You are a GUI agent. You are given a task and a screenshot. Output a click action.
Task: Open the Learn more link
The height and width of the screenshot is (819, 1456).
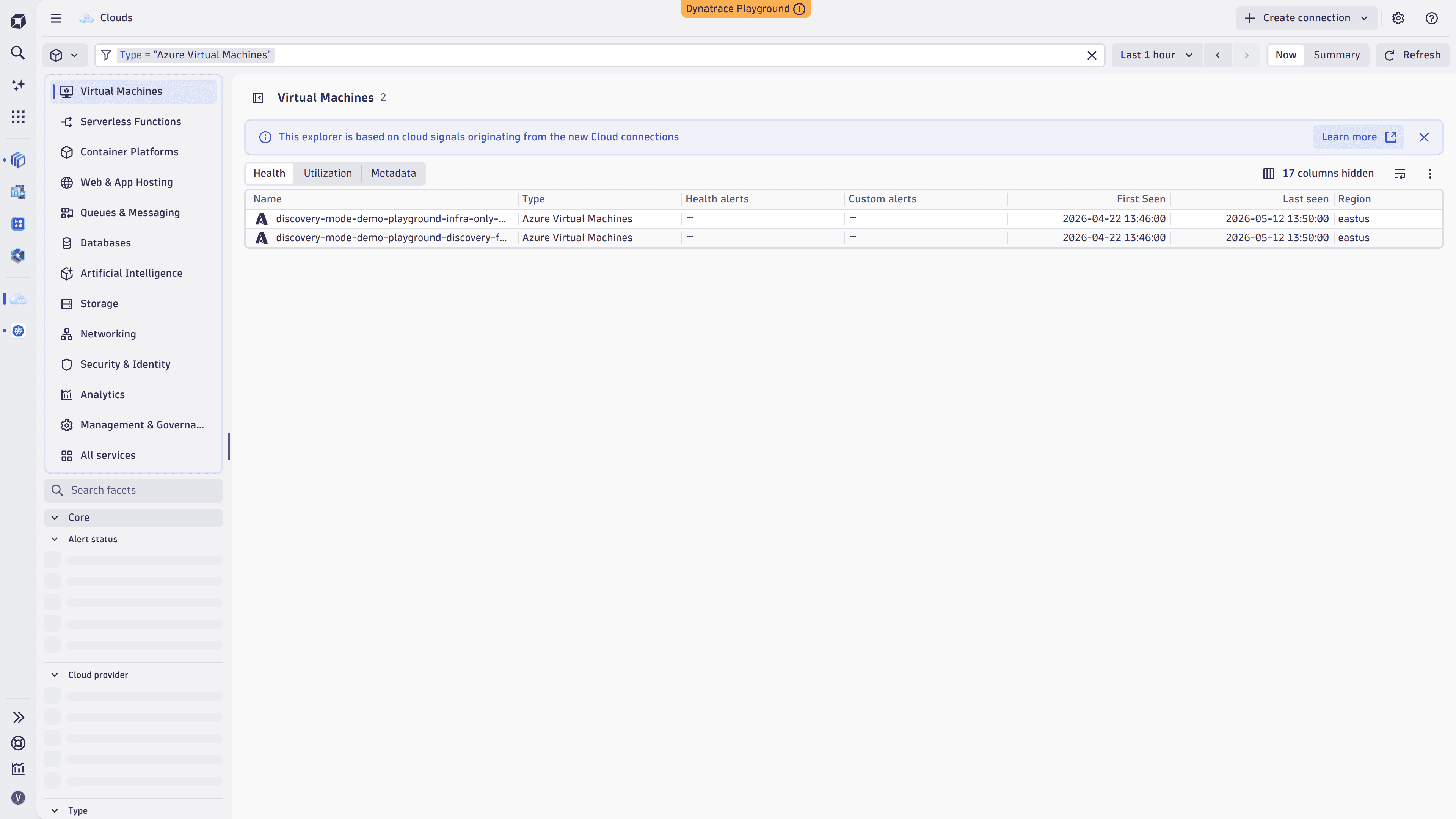[x=1358, y=137]
